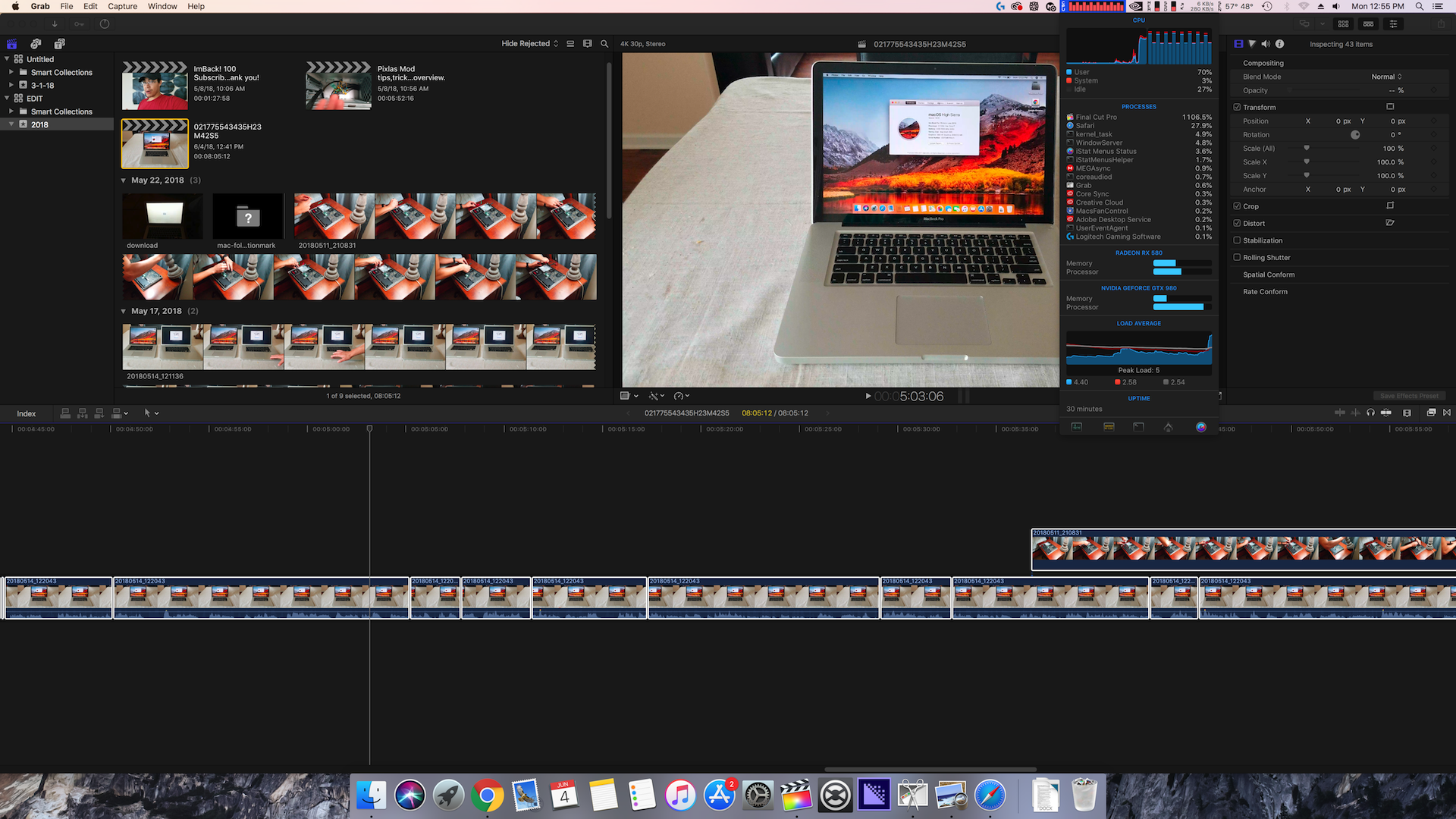Select the 3-1-18 event in the sidebar
This screenshot has height=819, width=1456.
coord(57,85)
